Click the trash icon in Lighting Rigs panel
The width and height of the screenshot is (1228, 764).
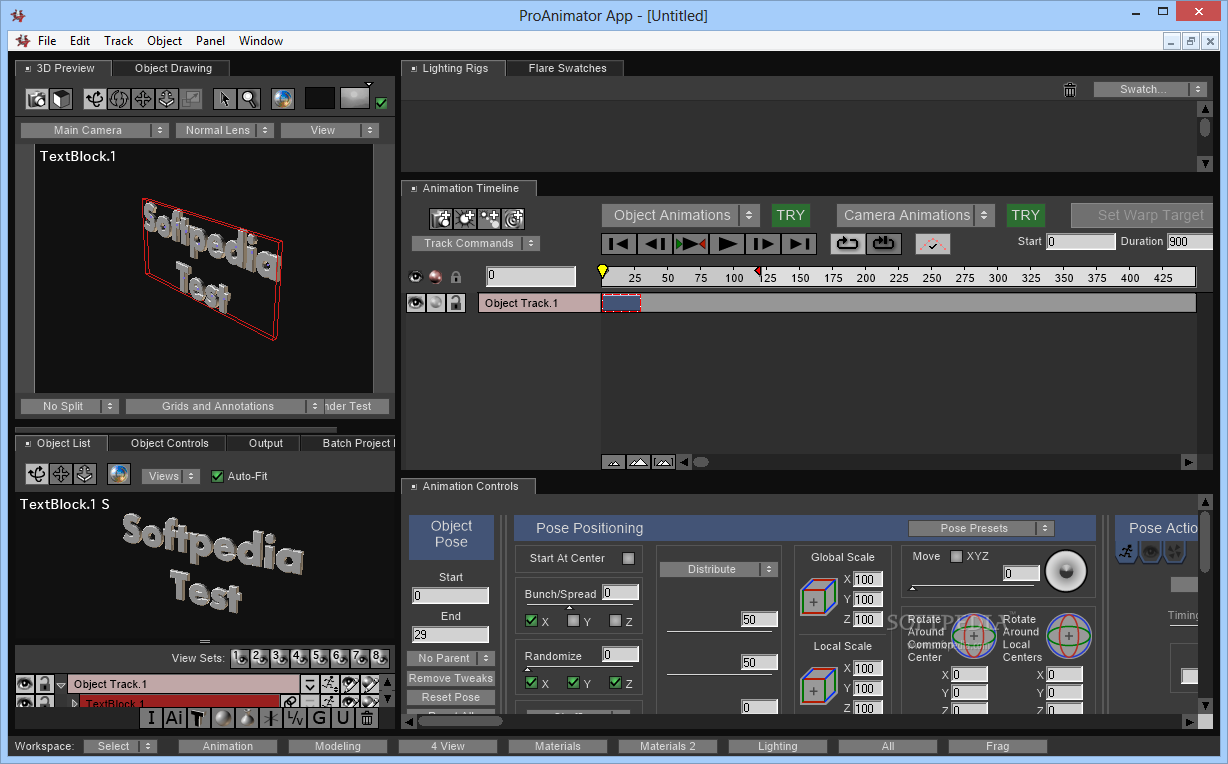click(1070, 90)
